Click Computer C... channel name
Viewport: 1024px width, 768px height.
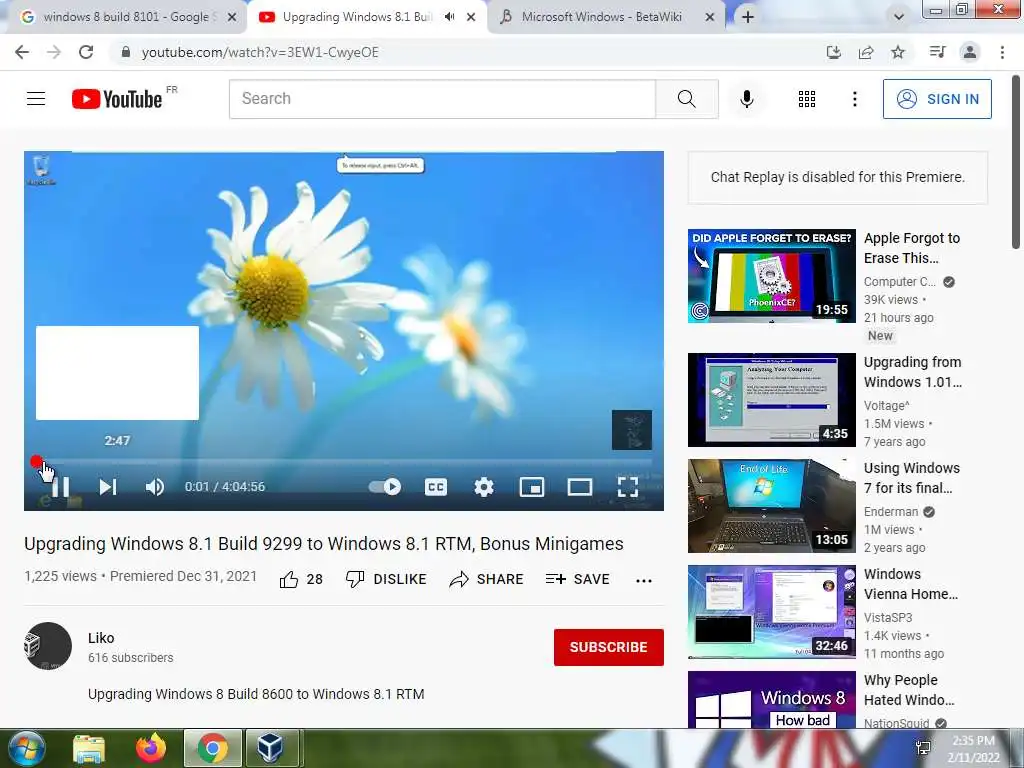coord(899,281)
